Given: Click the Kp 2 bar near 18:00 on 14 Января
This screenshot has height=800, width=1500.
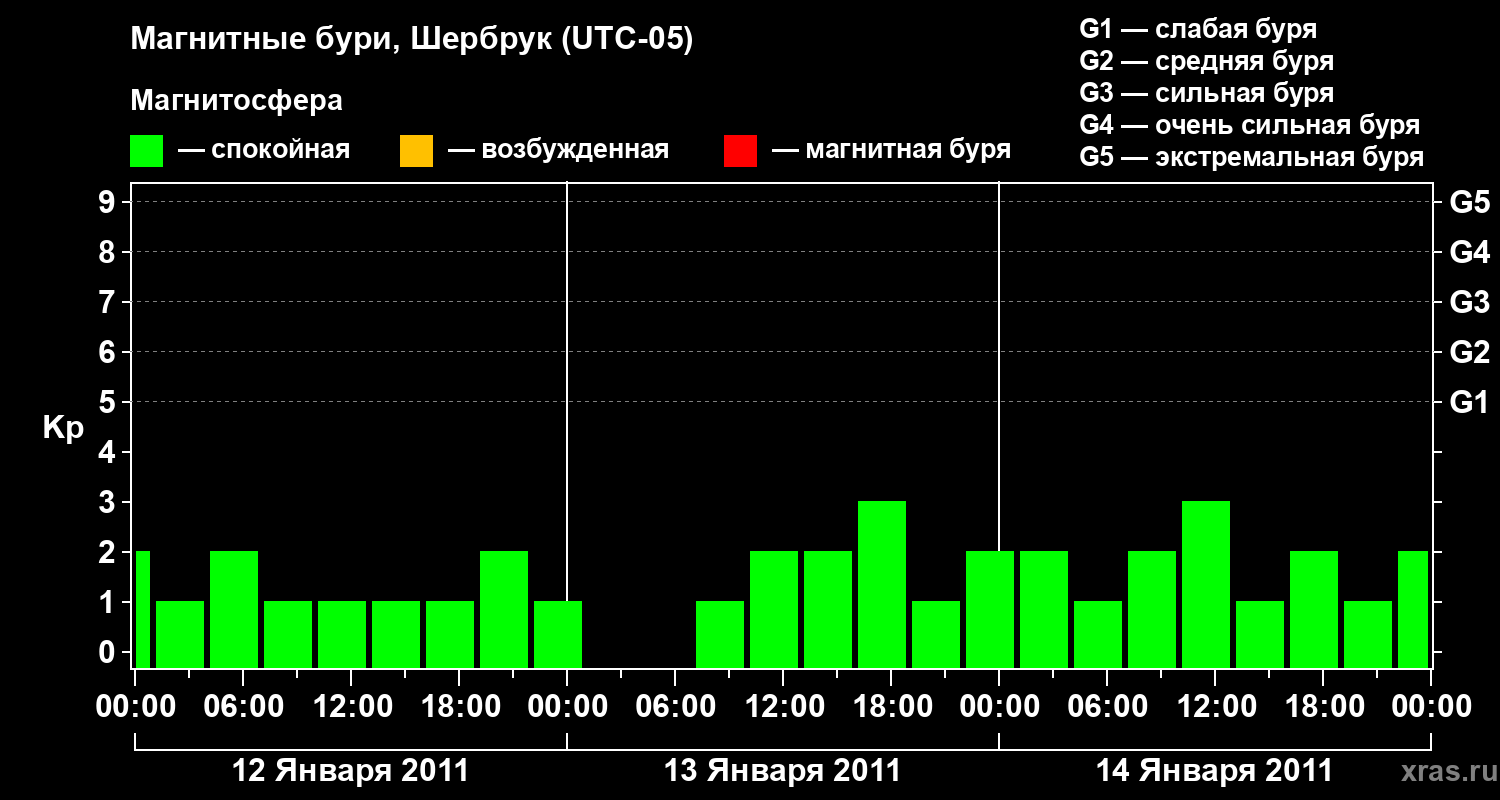Looking at the screenshot, I should point(1314,609).
